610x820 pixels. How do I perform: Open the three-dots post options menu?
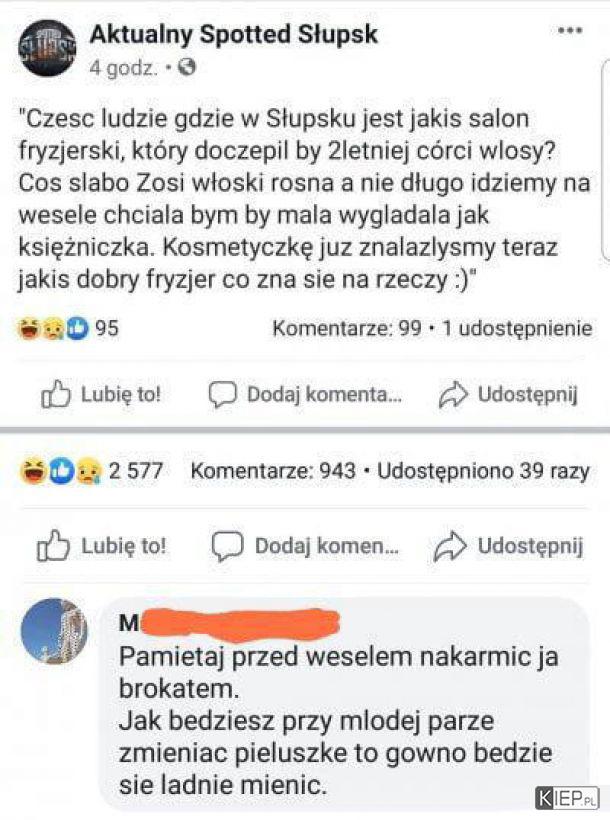pos(571,30)
